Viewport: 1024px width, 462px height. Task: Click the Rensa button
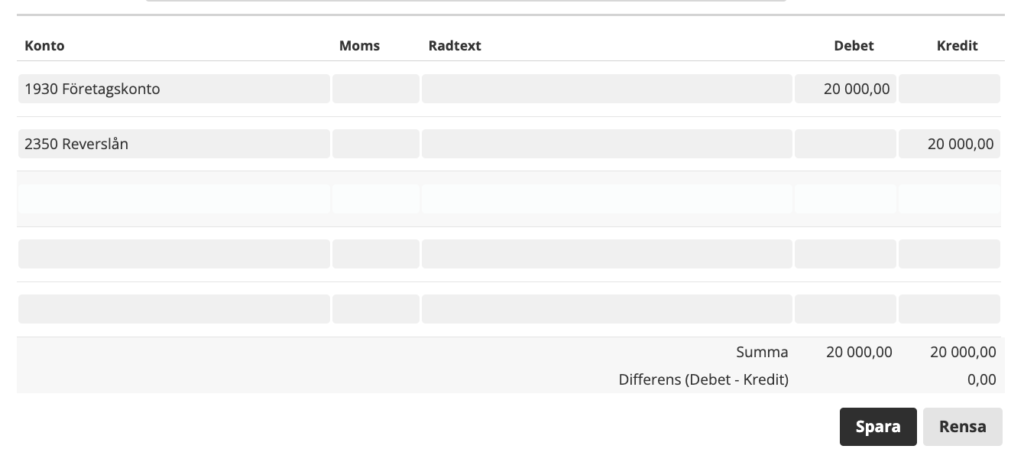[962, 426]
